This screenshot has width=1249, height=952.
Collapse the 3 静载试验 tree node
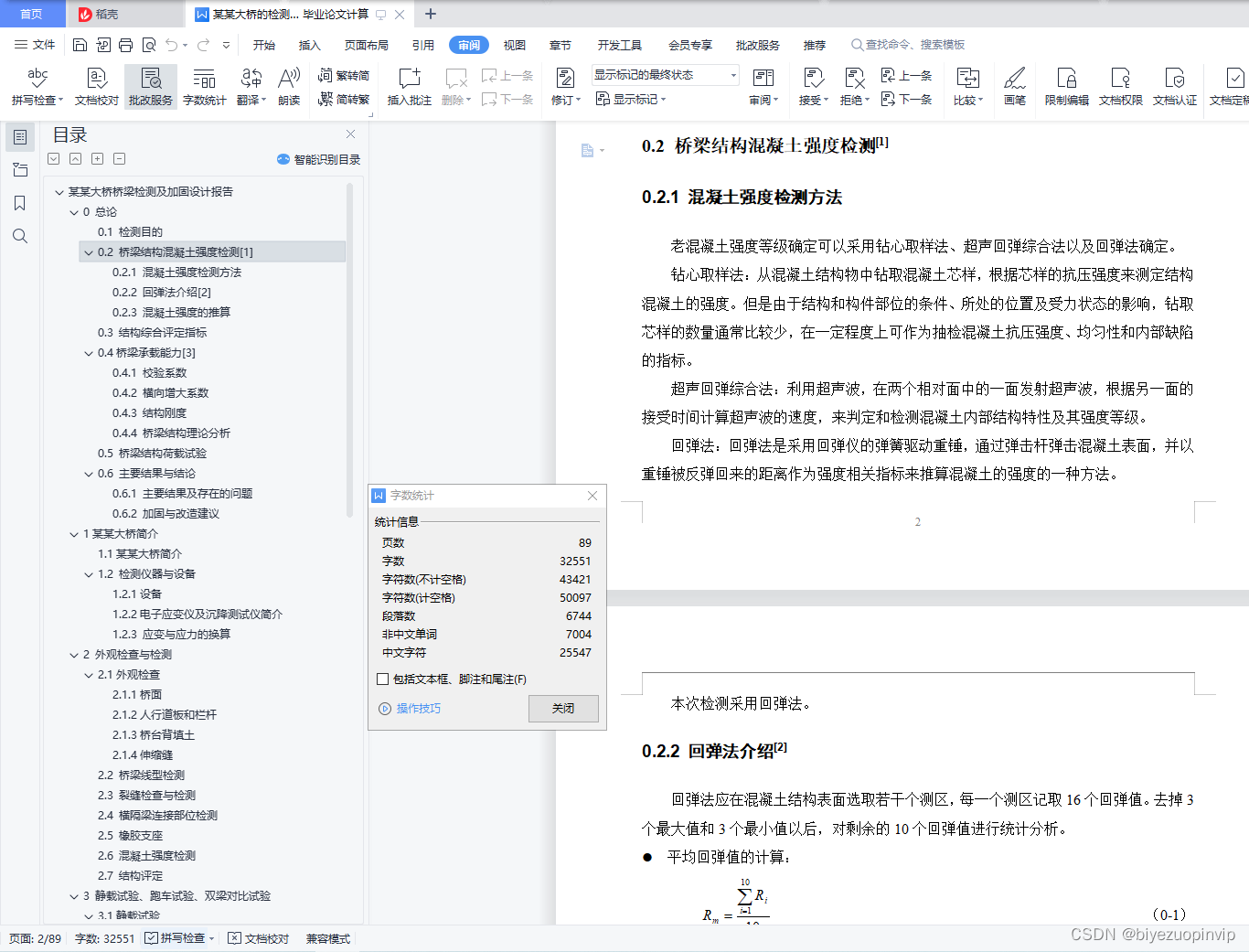coord(75,896)
